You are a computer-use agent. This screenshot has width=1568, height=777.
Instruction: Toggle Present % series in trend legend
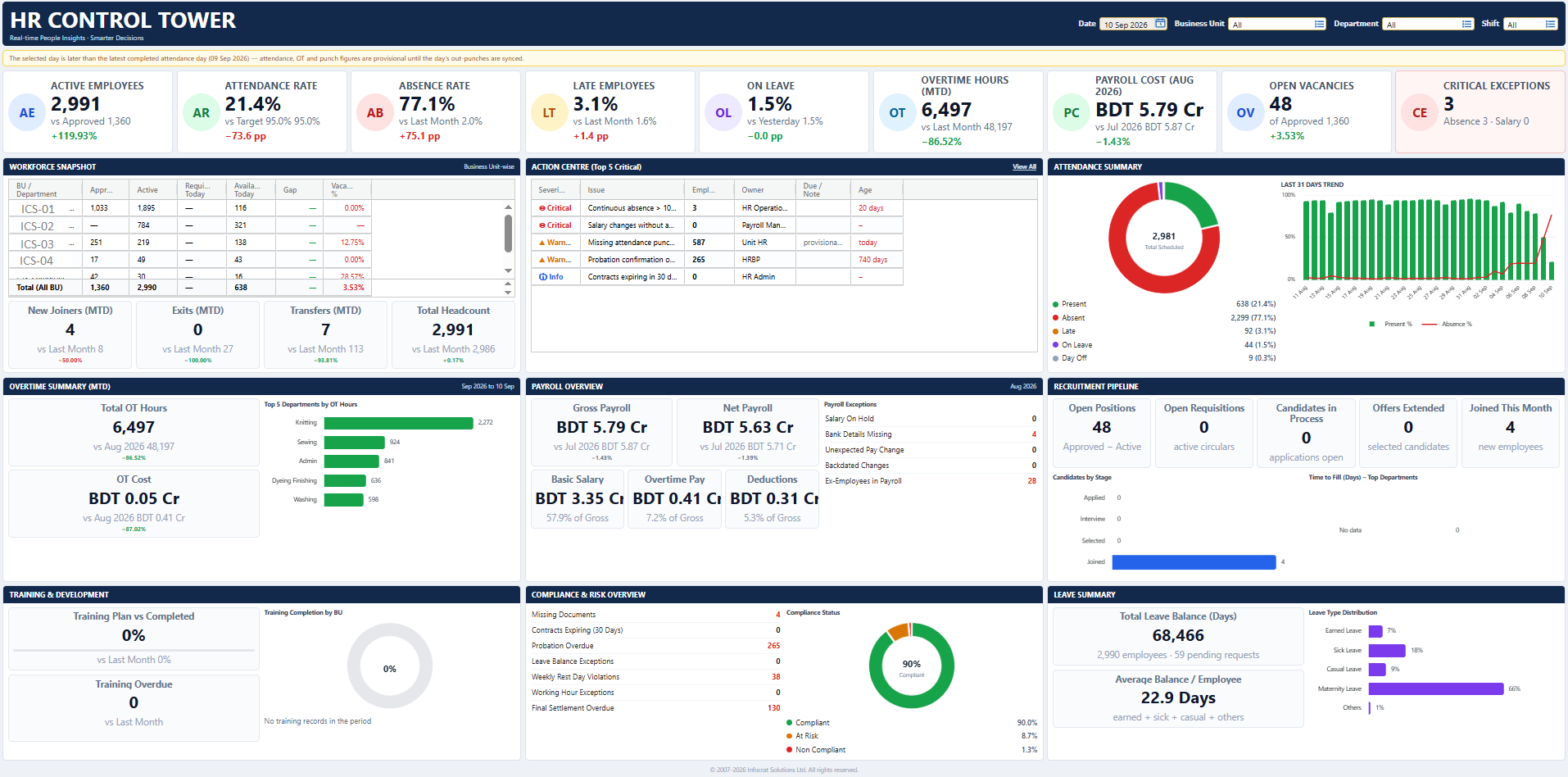click(x=1391, y=324)
